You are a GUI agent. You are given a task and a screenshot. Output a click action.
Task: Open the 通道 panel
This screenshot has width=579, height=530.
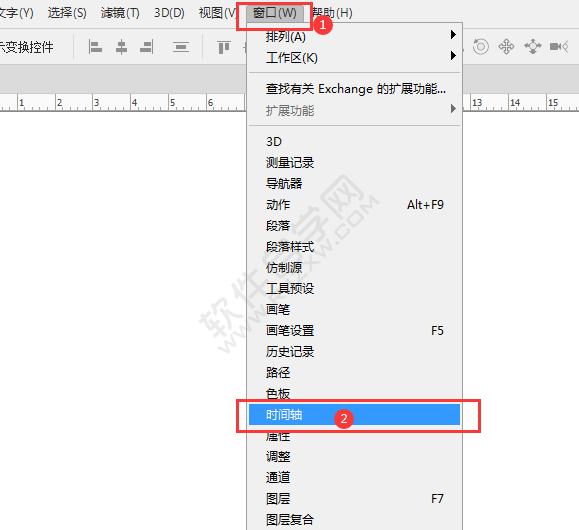pos(354,478)
